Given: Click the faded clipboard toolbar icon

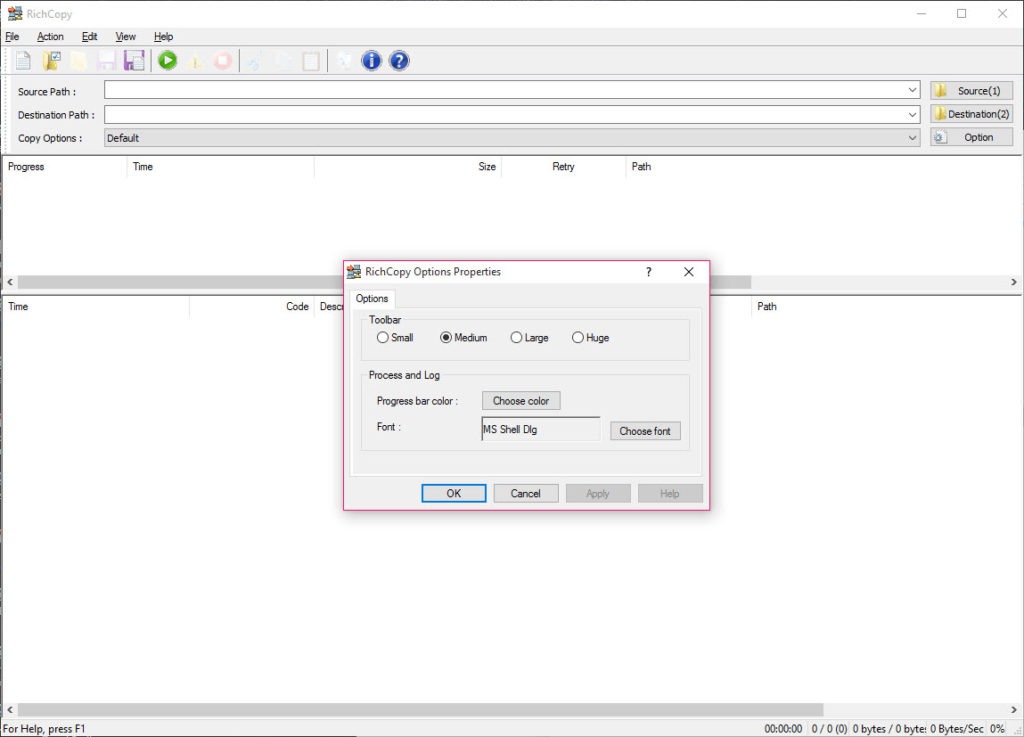Looking at the screenshot, I should (311, 61).
